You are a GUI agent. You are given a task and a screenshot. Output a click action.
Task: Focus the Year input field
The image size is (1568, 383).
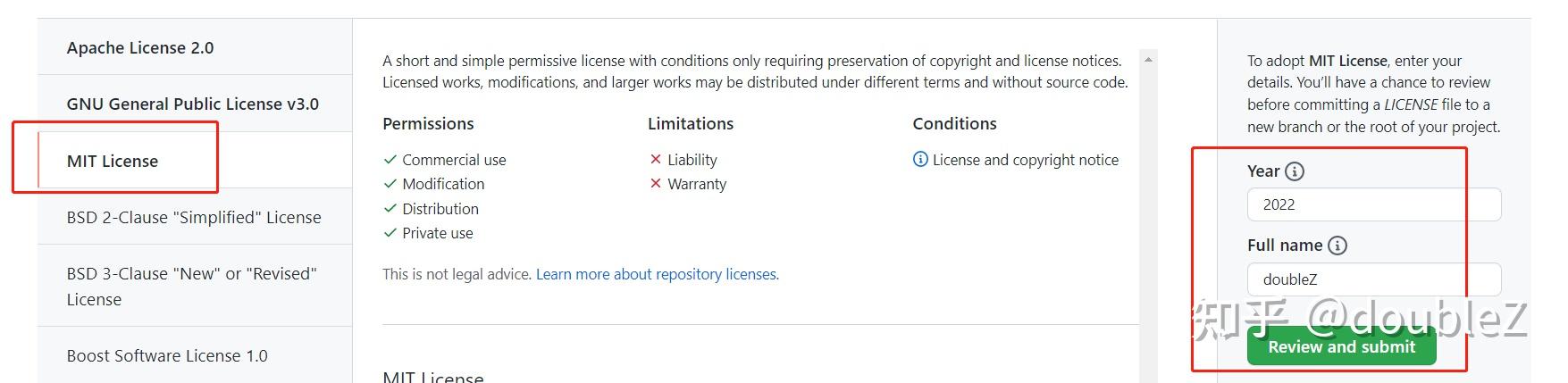(1374, 204)
